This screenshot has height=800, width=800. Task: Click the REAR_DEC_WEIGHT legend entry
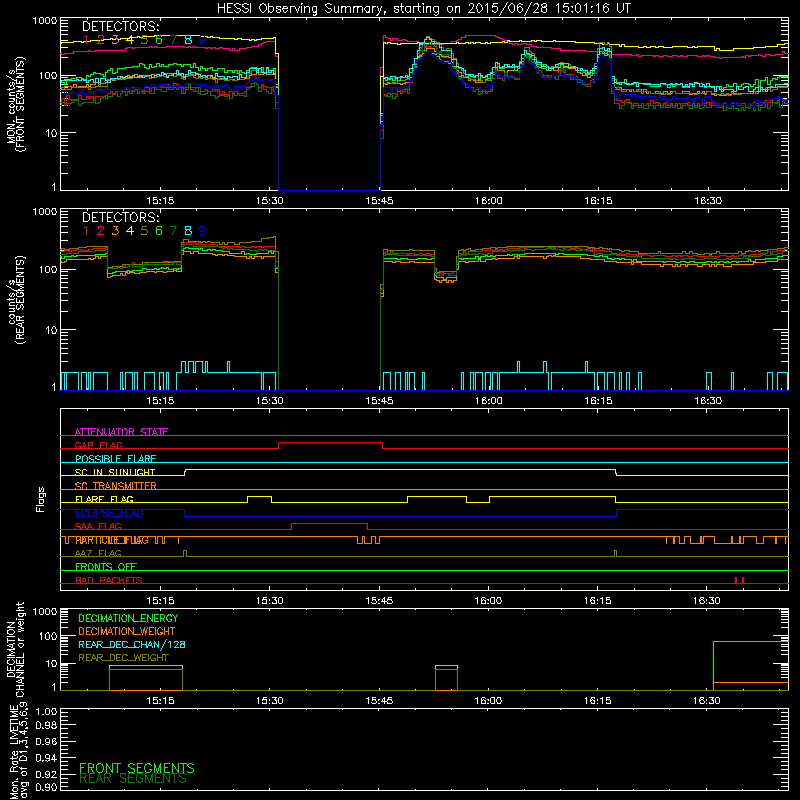pyautogui.click(x=123, y=658)
